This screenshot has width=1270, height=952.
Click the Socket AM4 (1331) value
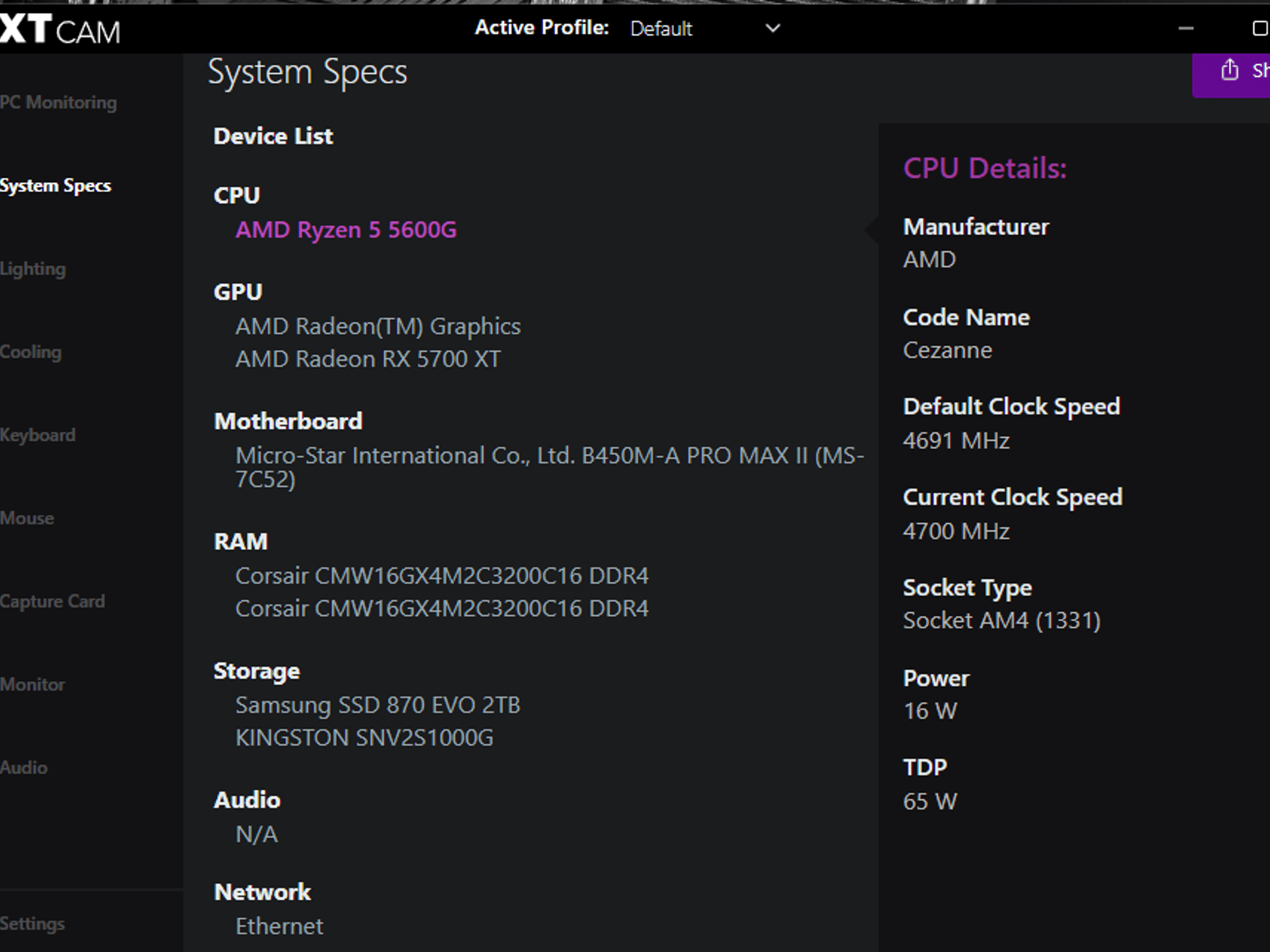[1002, 620]
